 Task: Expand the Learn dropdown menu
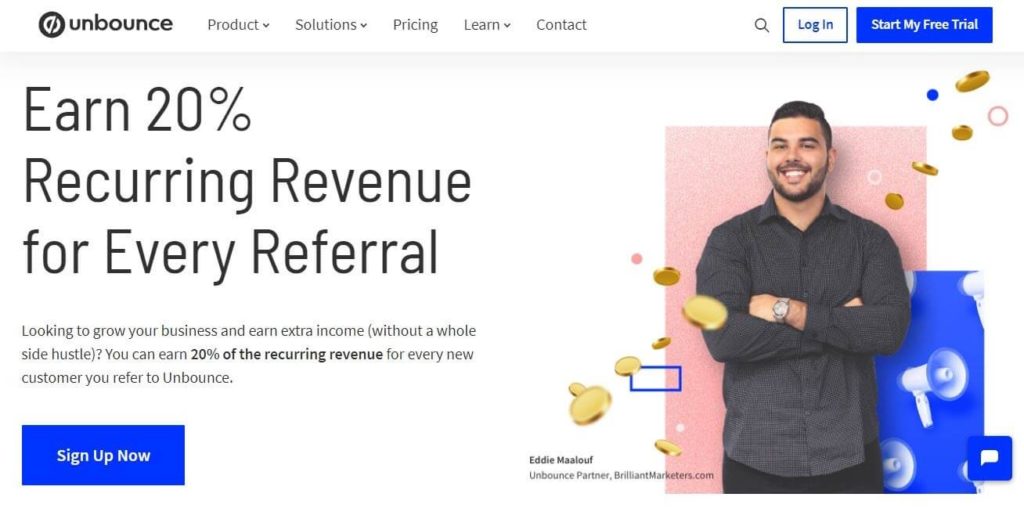(487, 25)
